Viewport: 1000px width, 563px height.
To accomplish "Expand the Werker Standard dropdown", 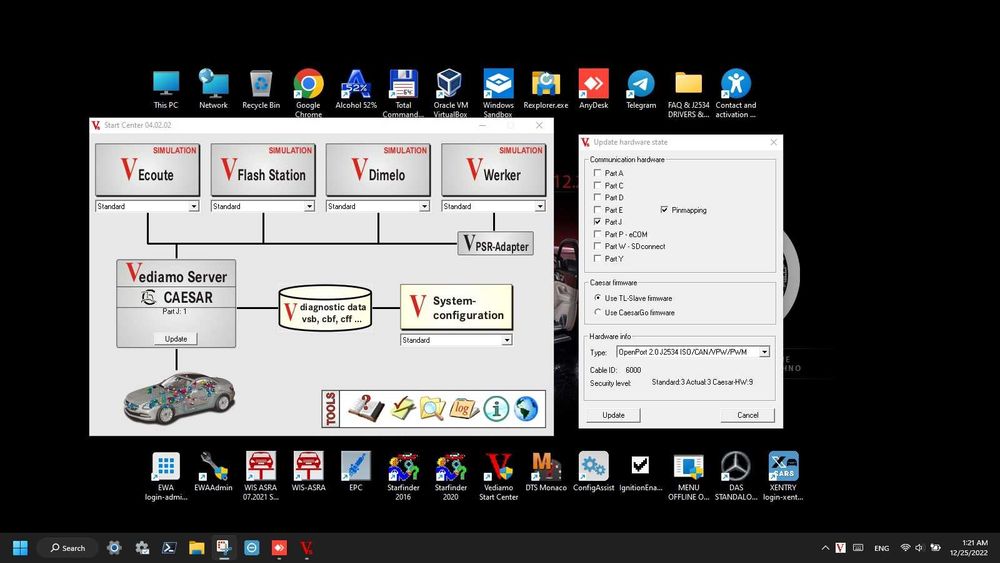I will pos(540,207).
